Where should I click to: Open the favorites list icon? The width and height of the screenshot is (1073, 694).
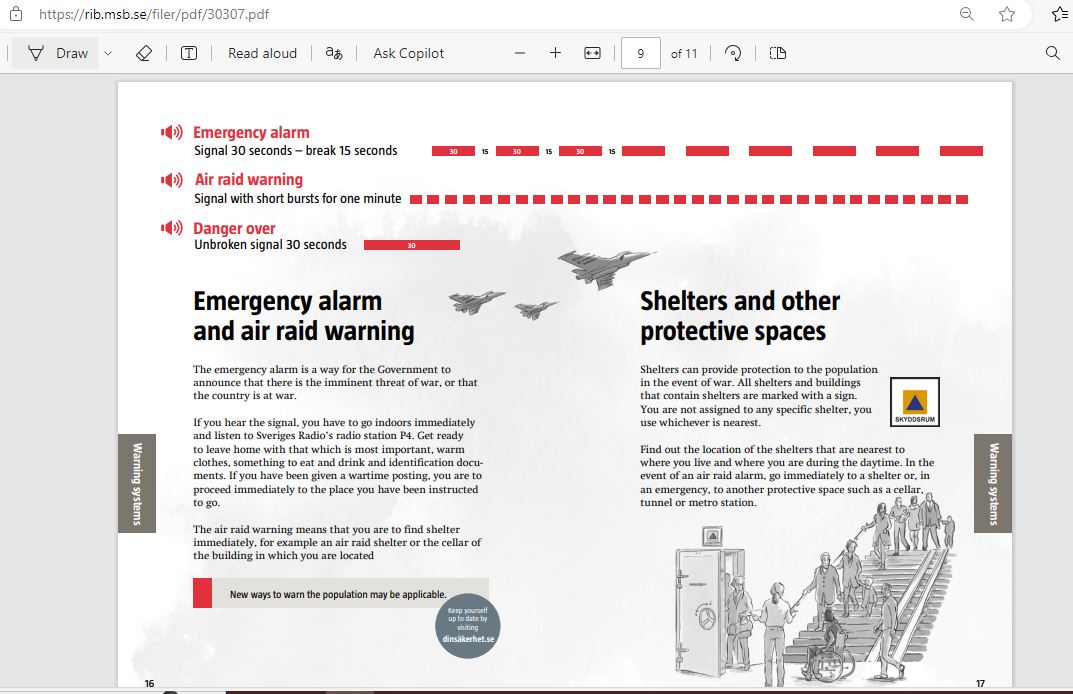pyautogui.click(x=1060, y=14)
